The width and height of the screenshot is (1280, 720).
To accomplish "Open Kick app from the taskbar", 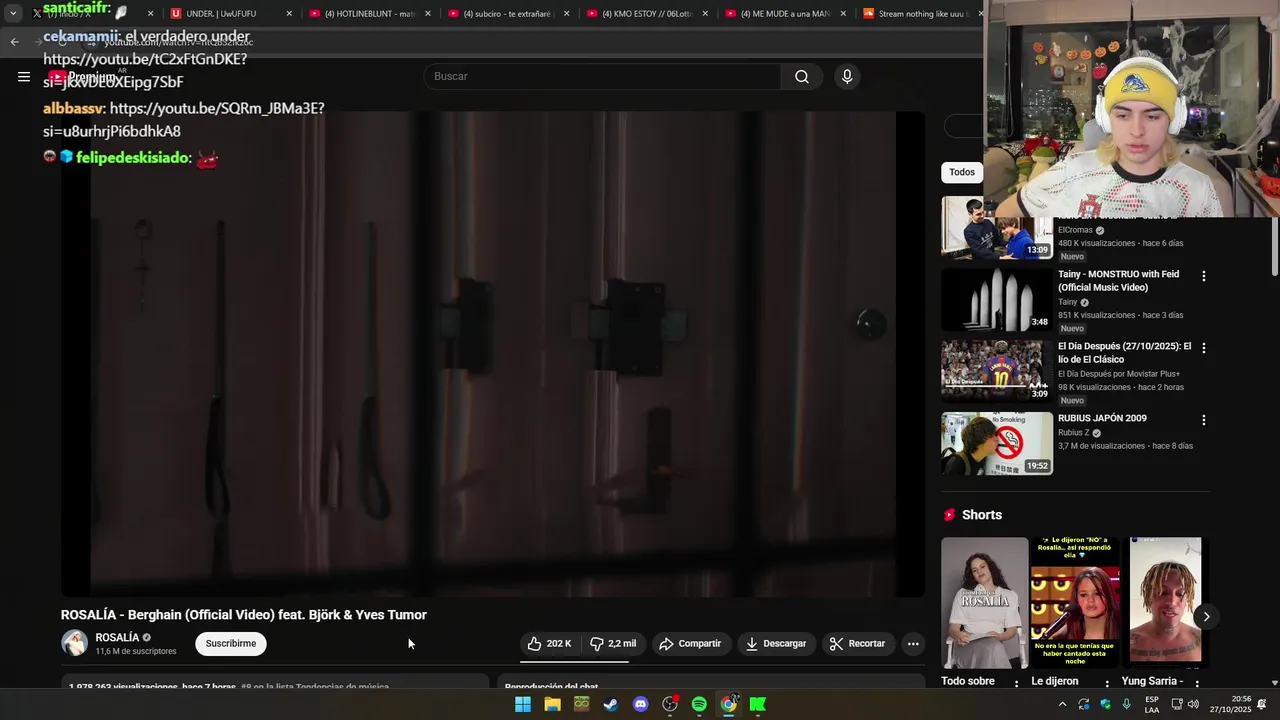I will 758,704.
